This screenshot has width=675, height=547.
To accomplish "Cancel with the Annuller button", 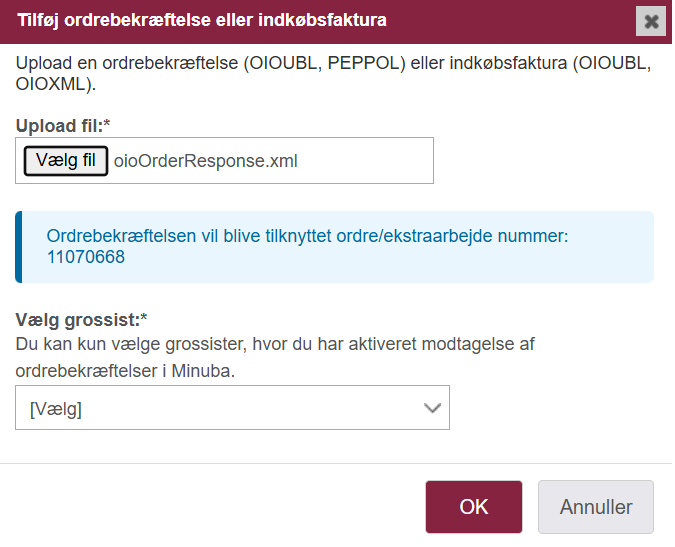I will (x=596, y=507).
